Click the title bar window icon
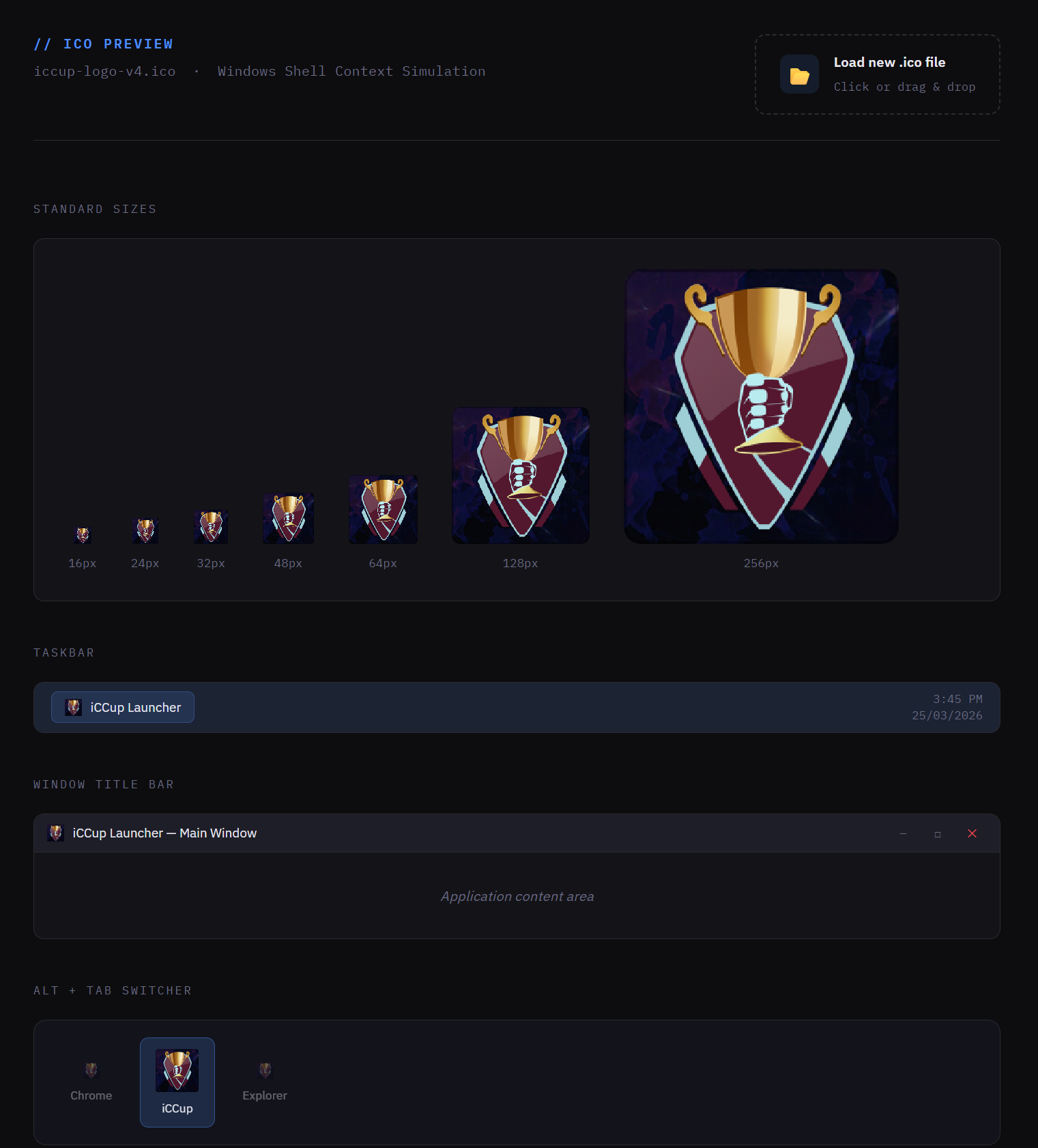1038x1148 pixels. coord(55,833)
